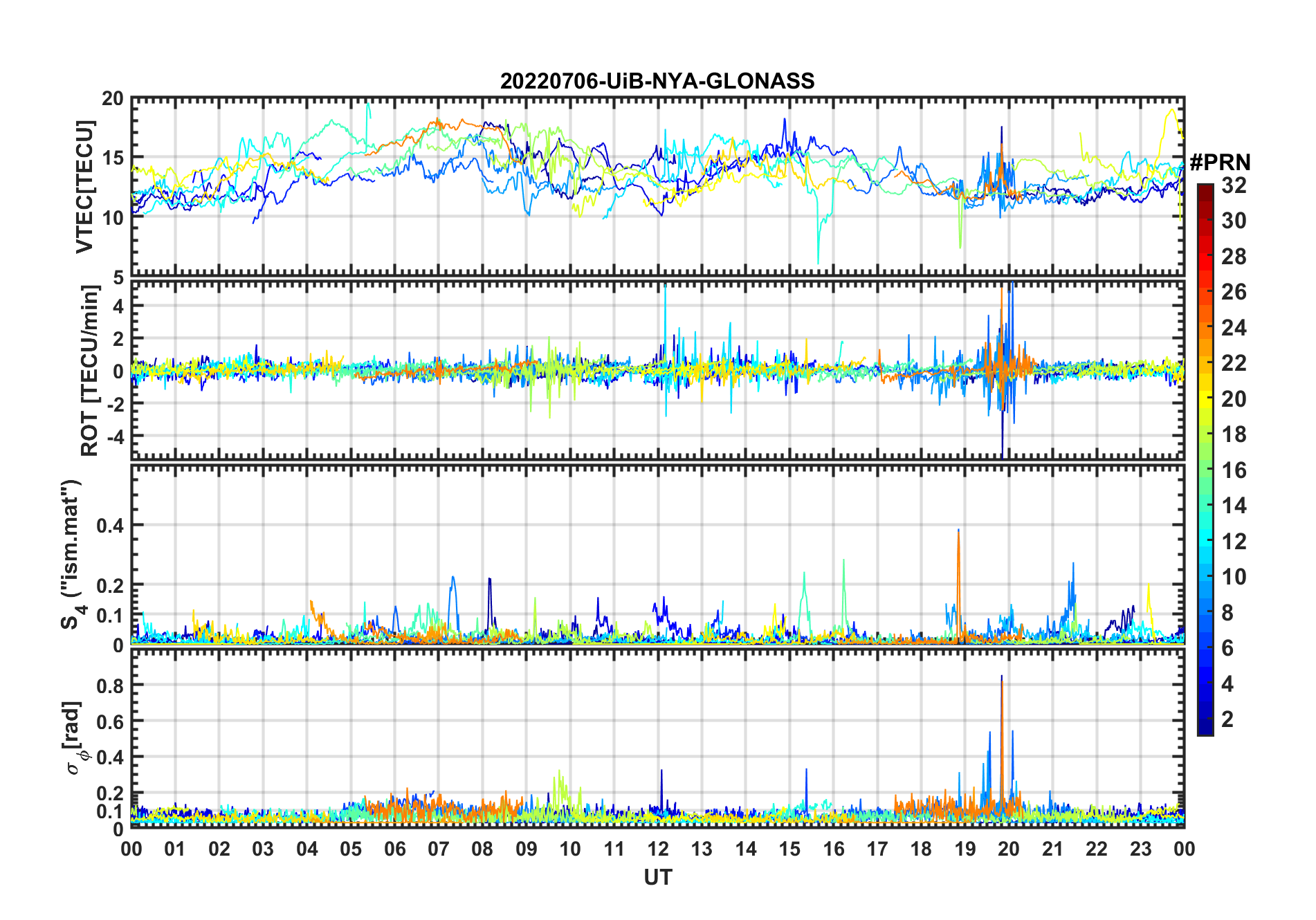Click sigma phi y-axis tick label 0.8
The width and height of the screenshot is (1316, 920).
109,686
